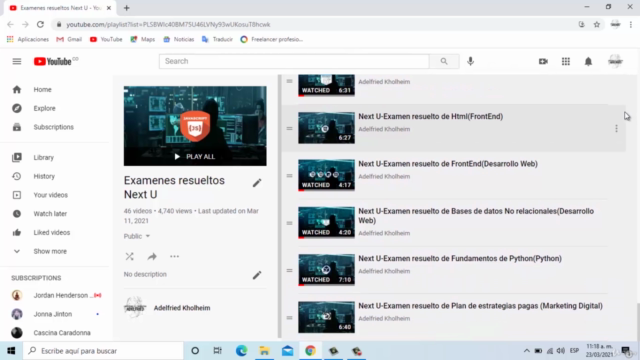This screenshot has height=360, width=640.
Task: Open the Create video camera icon
Action: pos(543,62)
